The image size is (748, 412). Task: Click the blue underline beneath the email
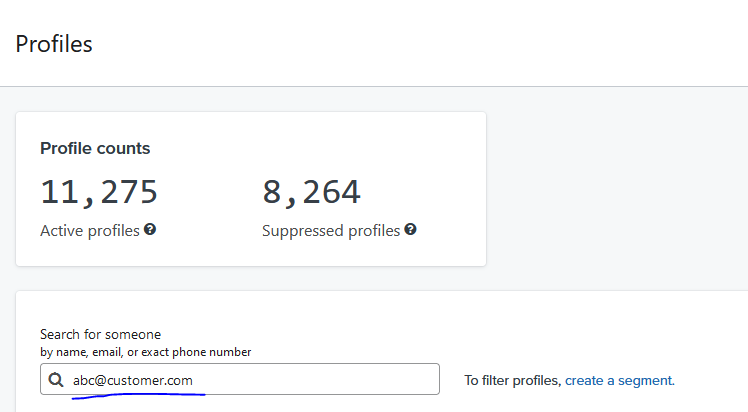pyautogui.click(x=139, y=396)
